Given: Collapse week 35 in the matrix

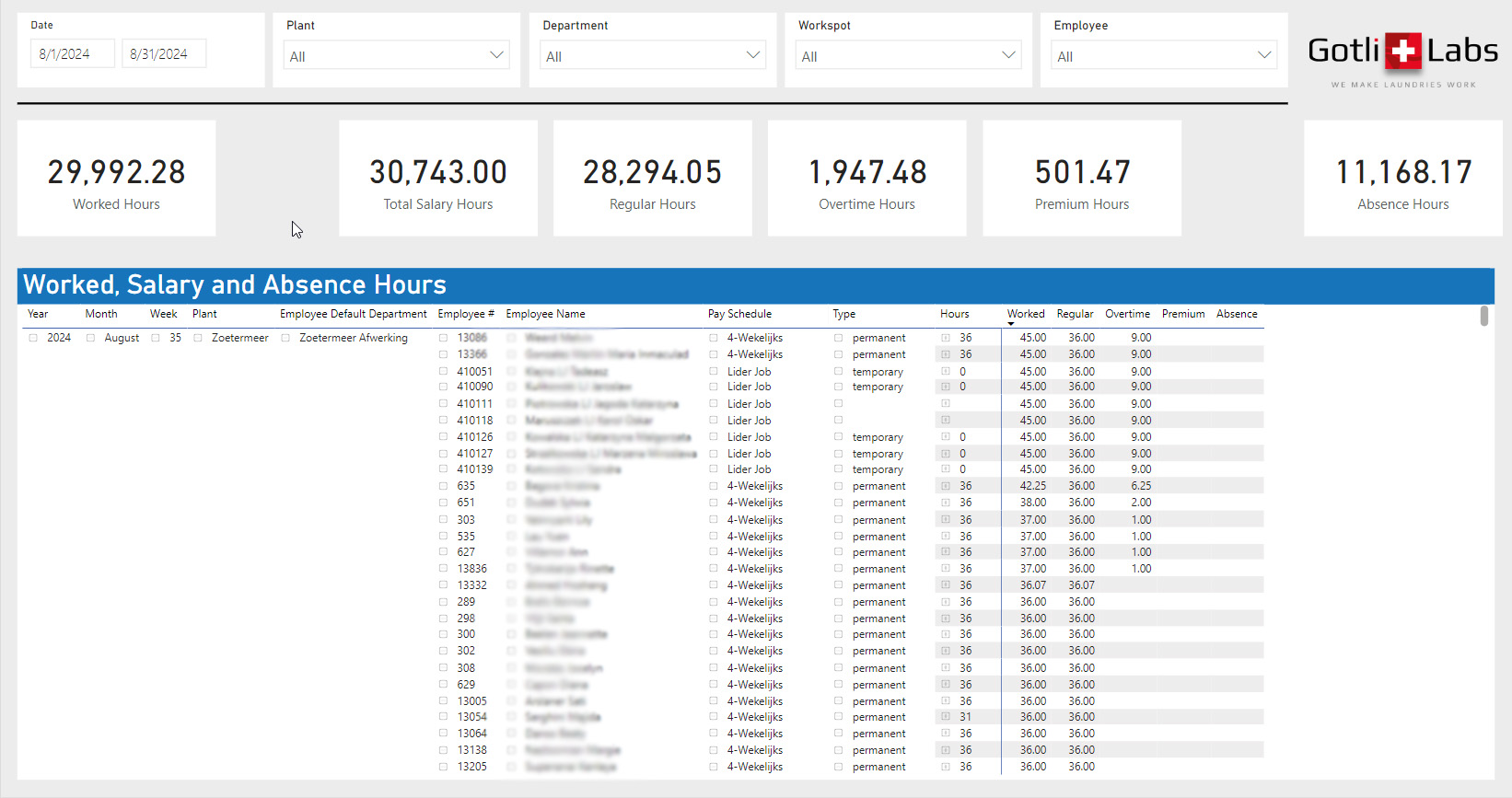Looking at the screenshot, I should click(x=156, y=338).
